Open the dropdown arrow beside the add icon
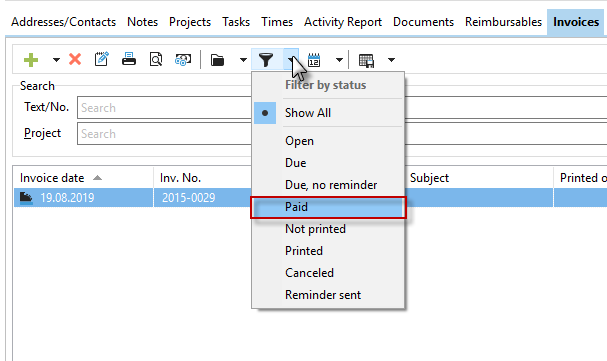Viewport: 607px width, 361px height. tap(56, 60)
